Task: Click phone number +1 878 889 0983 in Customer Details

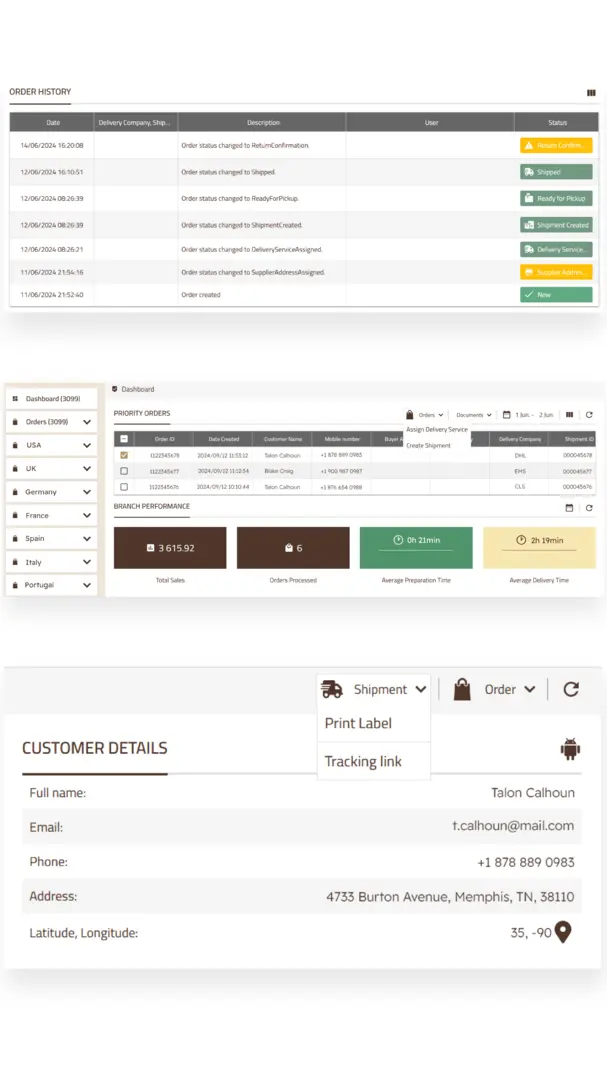Action: coord(526,862)
